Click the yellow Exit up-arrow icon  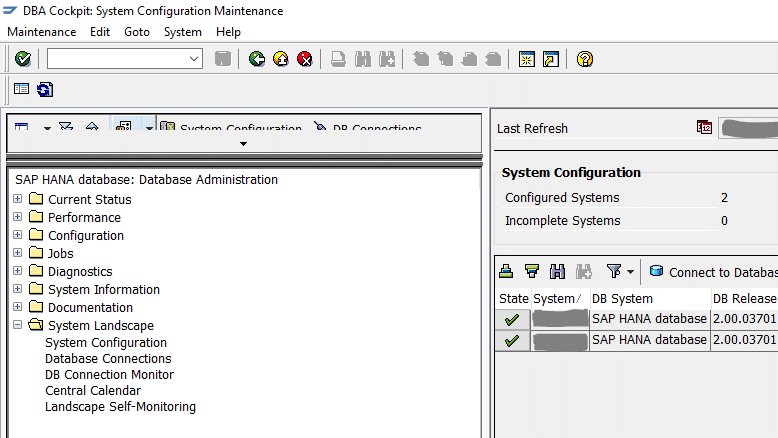click(x=281, y=59)
